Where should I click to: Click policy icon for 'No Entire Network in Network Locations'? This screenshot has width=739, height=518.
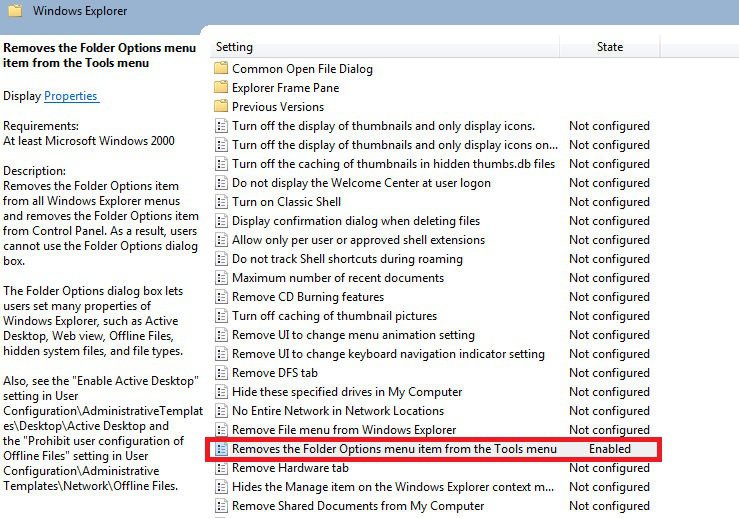(x=221, y=411)
